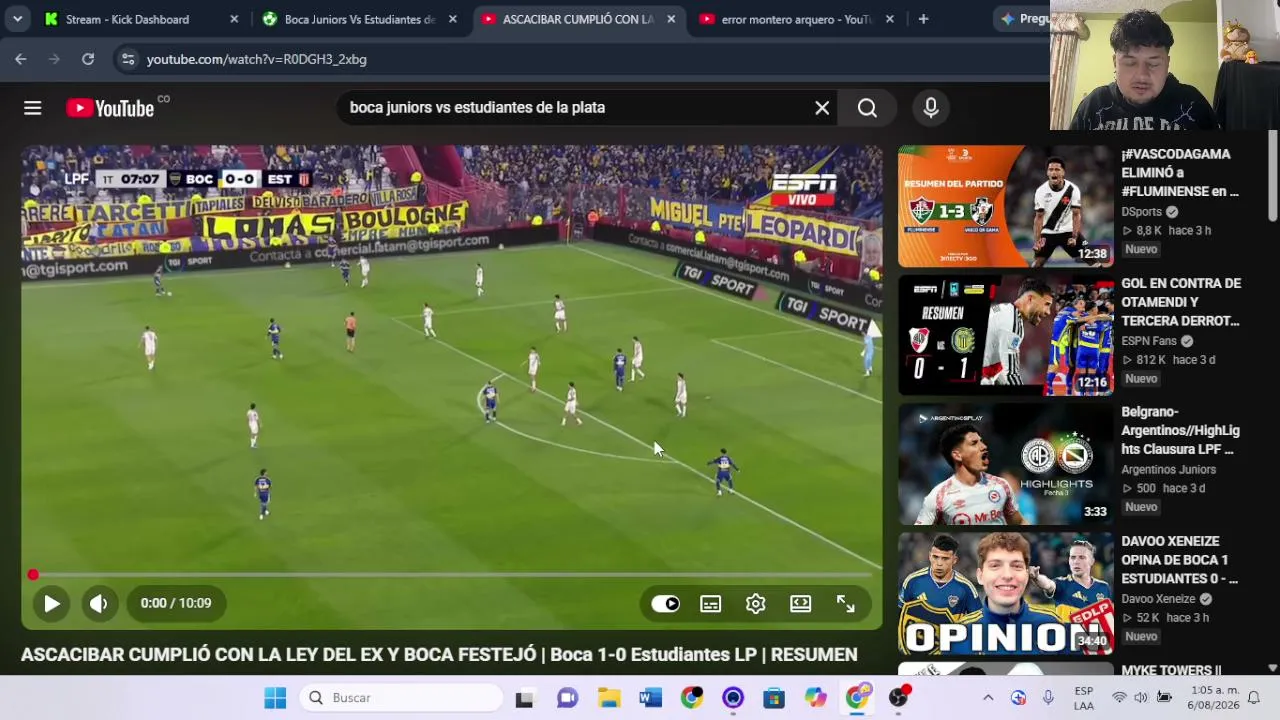Click the taskbar Buscar search box

401,698
